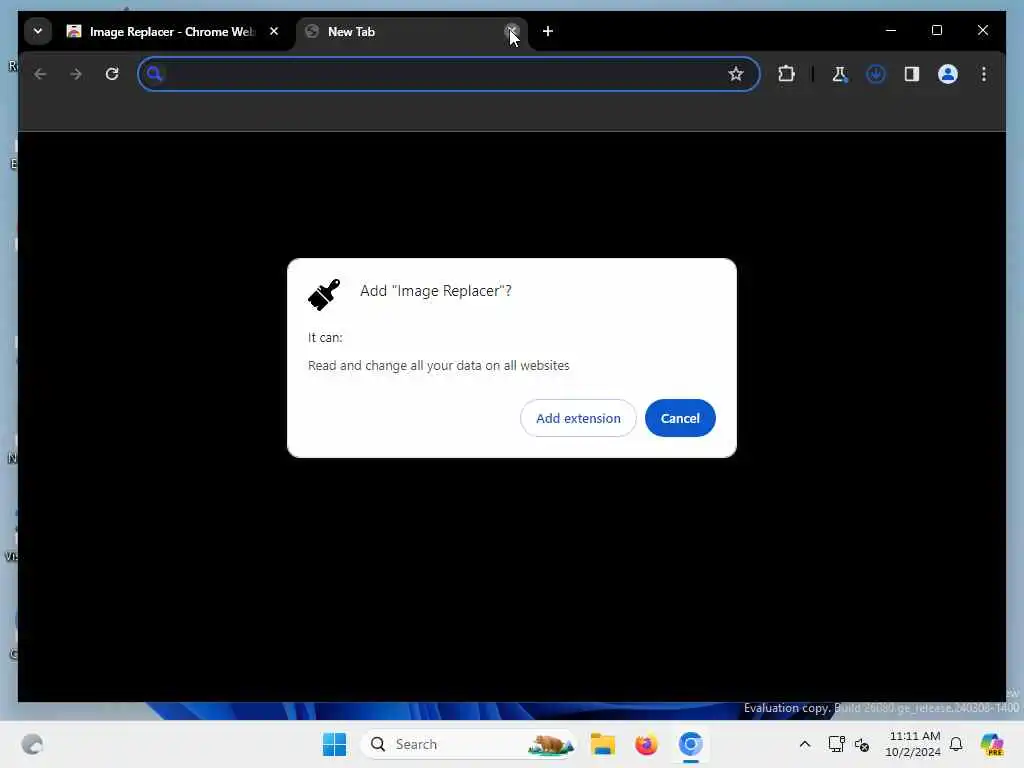Open the Chrome profile avatar menu
1024x768 pixels.
948,74
